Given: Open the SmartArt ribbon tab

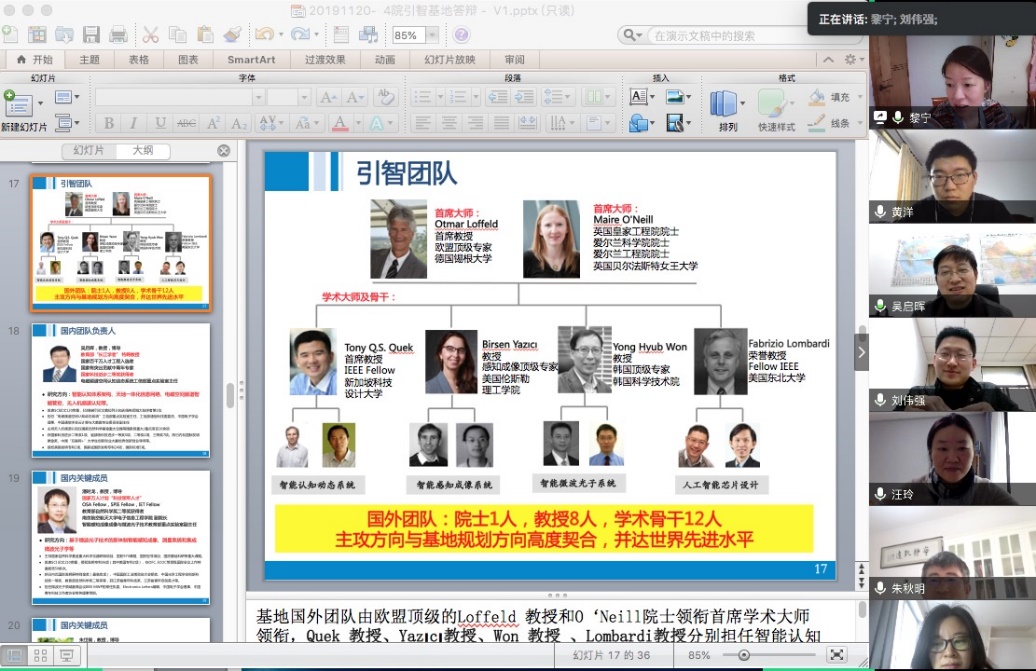Looking at the screenshot, I should tap(251, 59).
